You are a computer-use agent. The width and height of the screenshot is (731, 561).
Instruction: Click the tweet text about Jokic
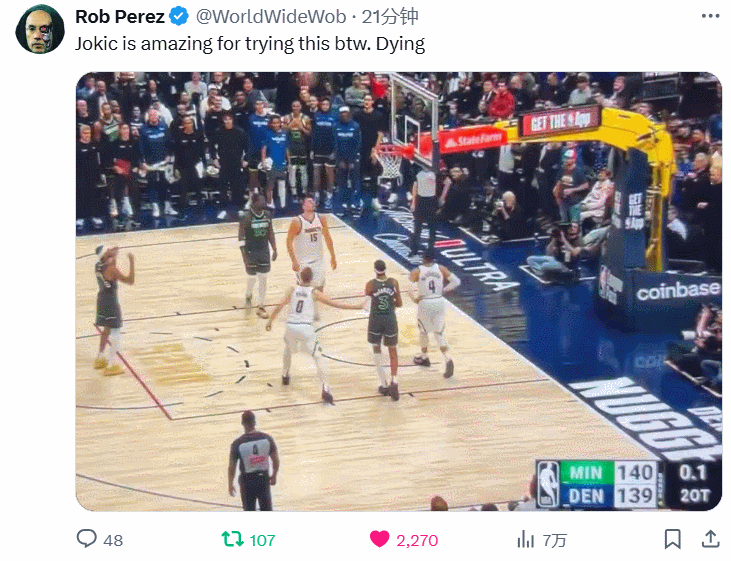[250, 44]
